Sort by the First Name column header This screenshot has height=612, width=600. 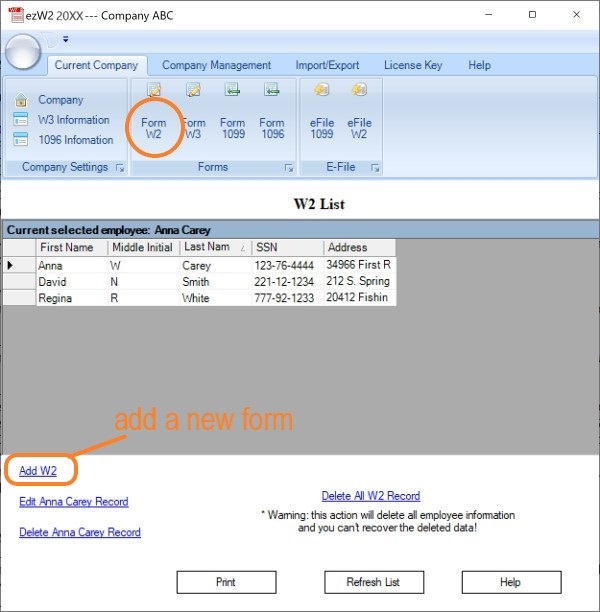pyautogui.click(x=72, y=247)
